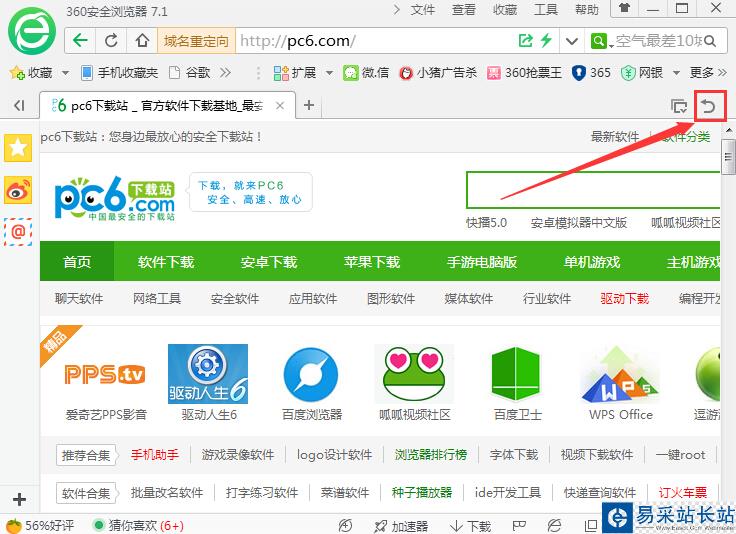The height and width of the screenshot is (534, 736).
Task: Click the skin shirt icon
Action: [x=624, y=8]
